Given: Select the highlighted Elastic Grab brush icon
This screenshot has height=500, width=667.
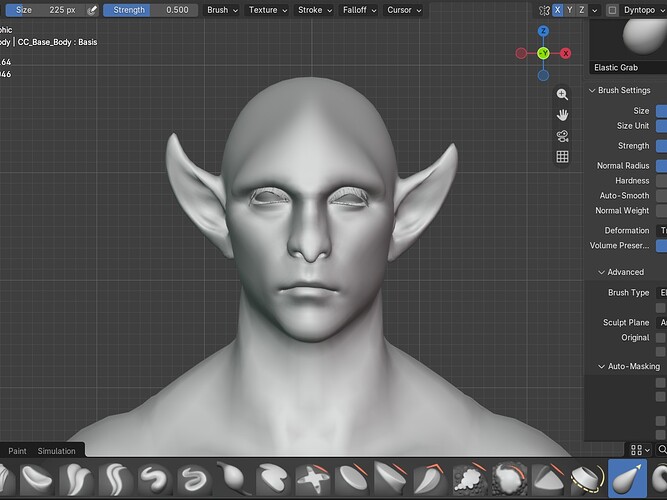Looking at the screenshot, I should point(627,479).
